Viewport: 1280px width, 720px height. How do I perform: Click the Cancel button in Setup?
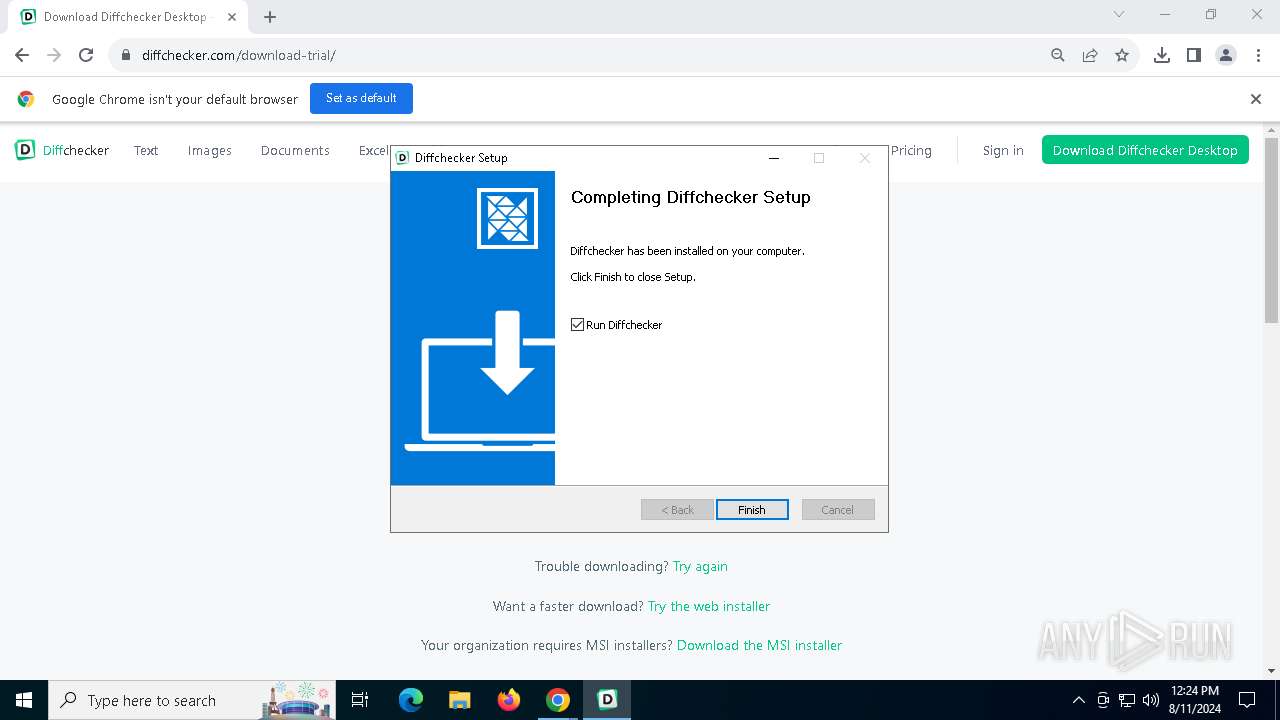click(x=838, y=510)
